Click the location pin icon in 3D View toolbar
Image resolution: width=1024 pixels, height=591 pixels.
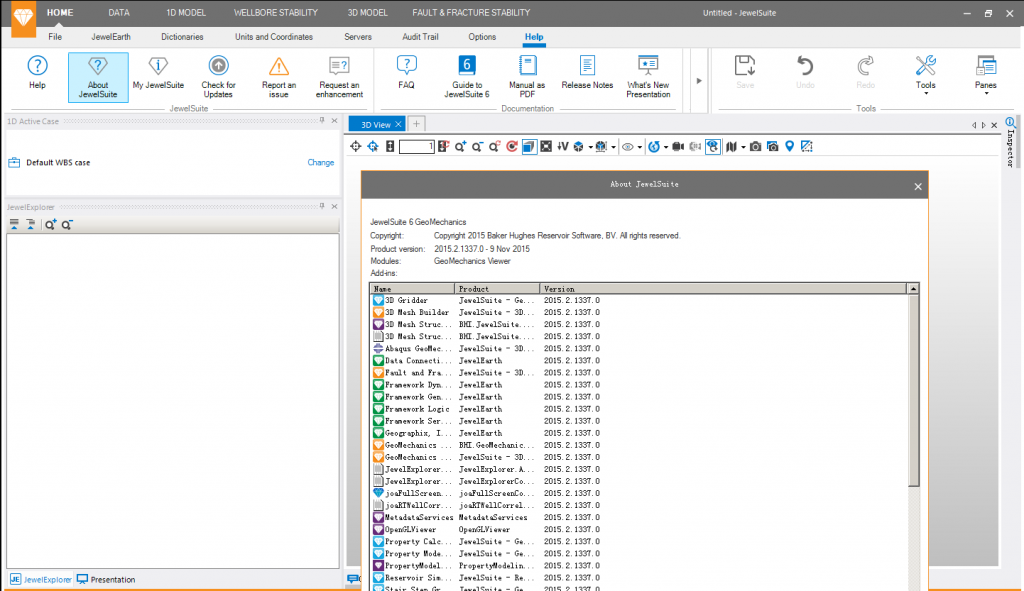[x=790, y=146]
